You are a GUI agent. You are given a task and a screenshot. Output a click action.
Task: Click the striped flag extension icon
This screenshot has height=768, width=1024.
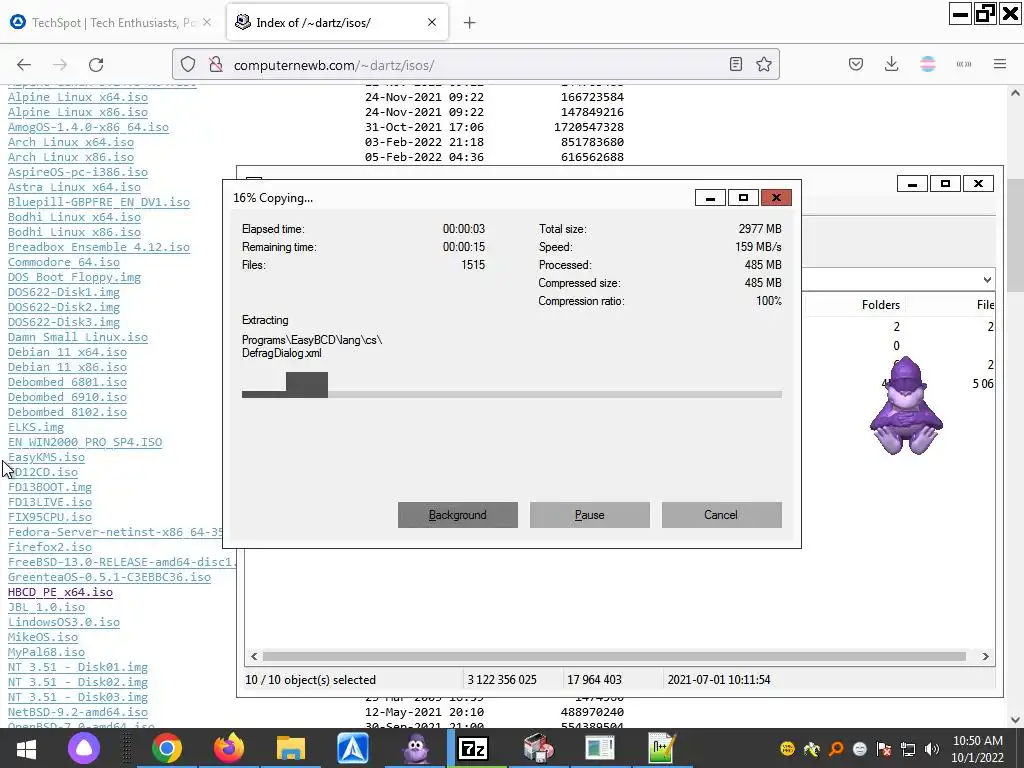pyautogui.click(x=927, y=64)
